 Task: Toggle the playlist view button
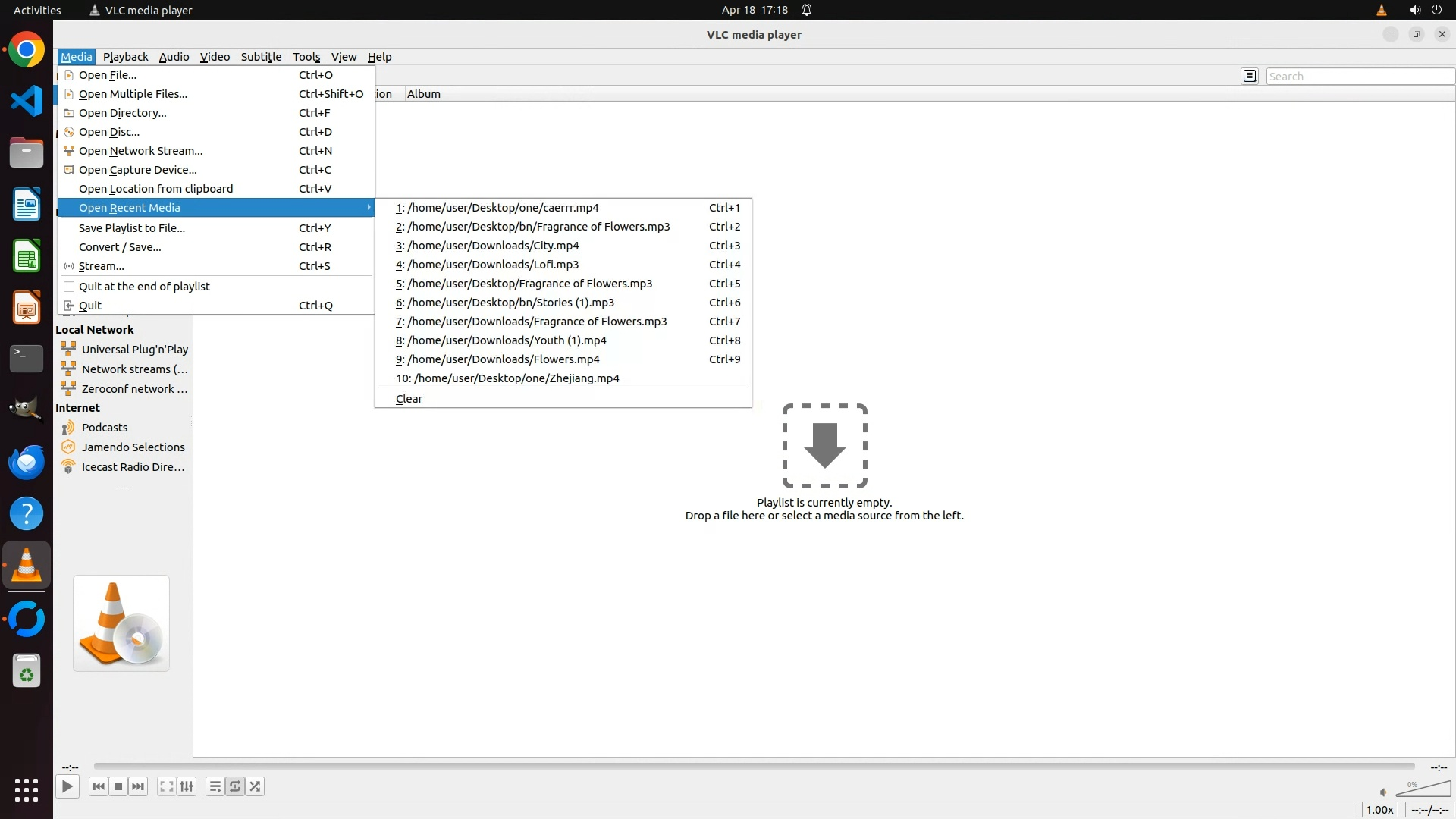tap(215, 786)
